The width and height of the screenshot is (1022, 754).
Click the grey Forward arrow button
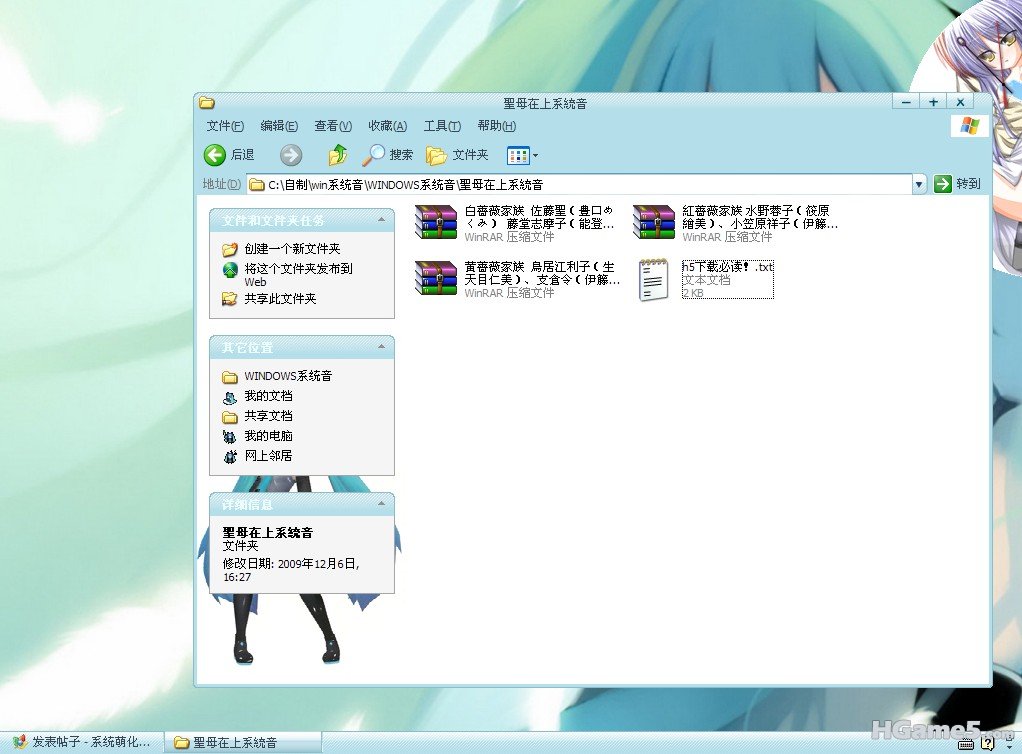coord(291,155)
